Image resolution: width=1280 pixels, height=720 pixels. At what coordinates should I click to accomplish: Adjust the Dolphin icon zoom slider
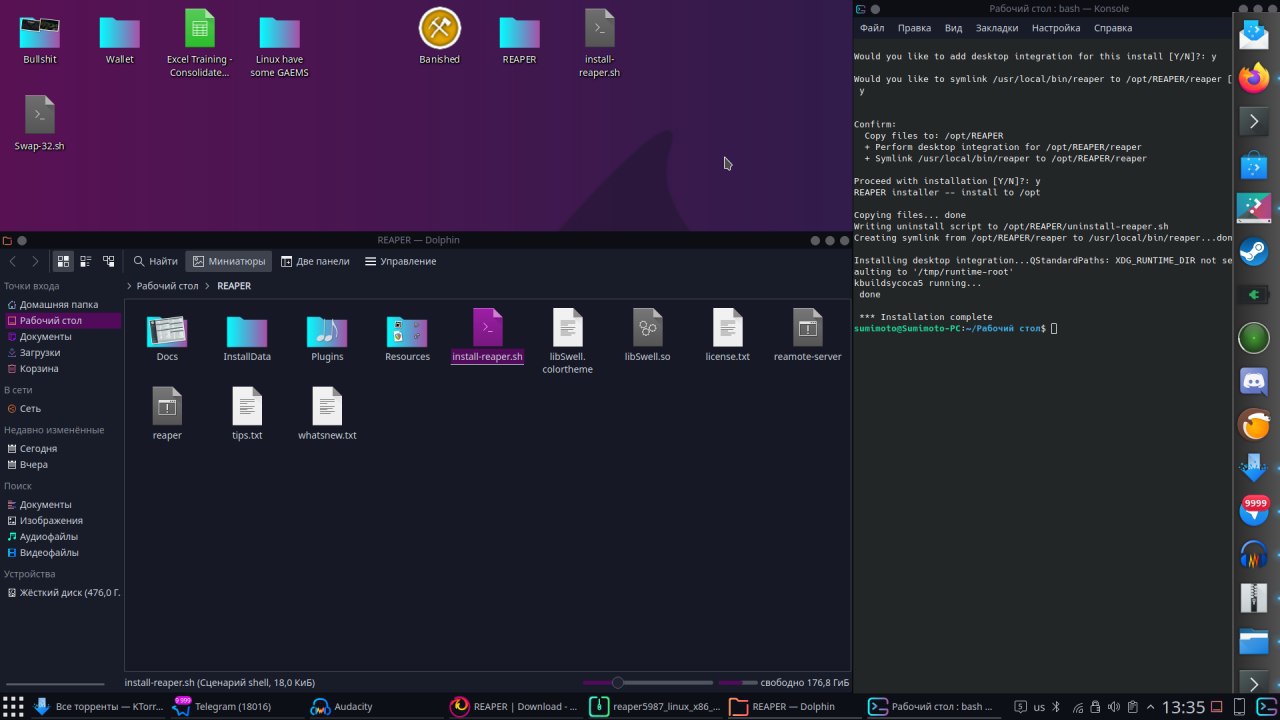point(650,683)
